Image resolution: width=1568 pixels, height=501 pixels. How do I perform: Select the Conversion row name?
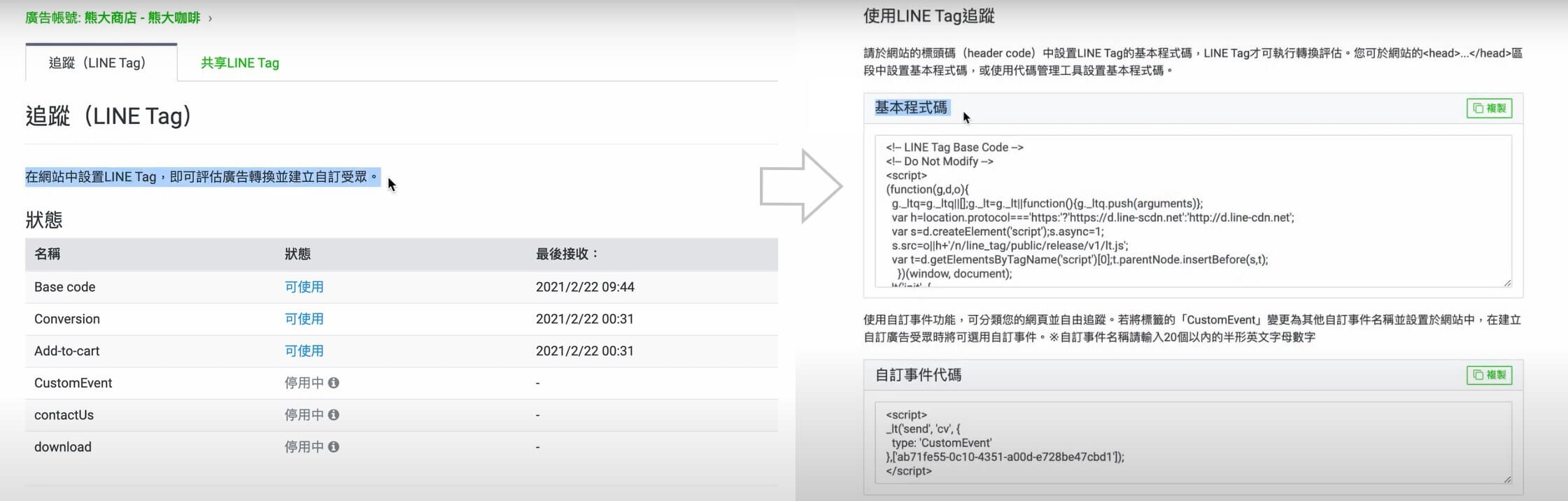click(x=67, y=319)
